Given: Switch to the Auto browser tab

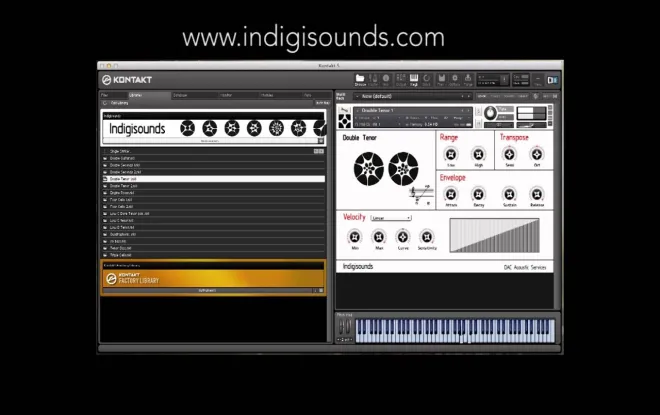Looking at the screenshot, I should [316, 95].
